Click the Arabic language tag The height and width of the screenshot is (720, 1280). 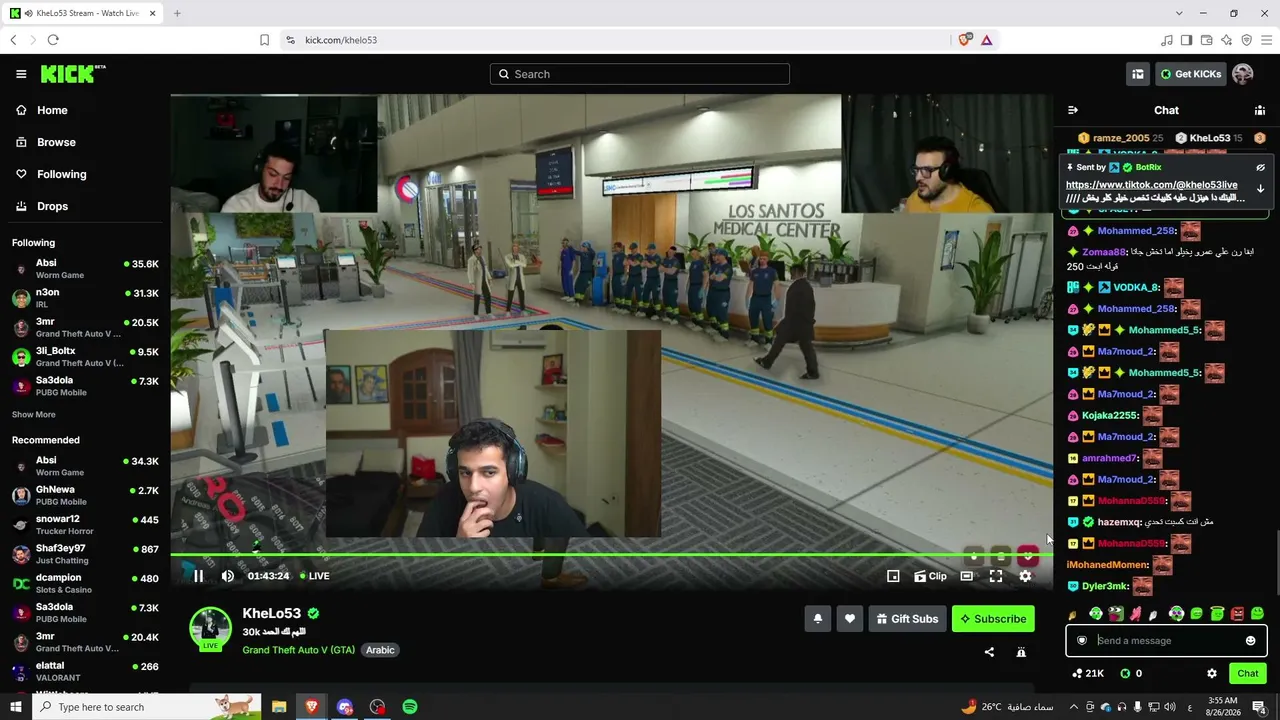pos(380,650)
